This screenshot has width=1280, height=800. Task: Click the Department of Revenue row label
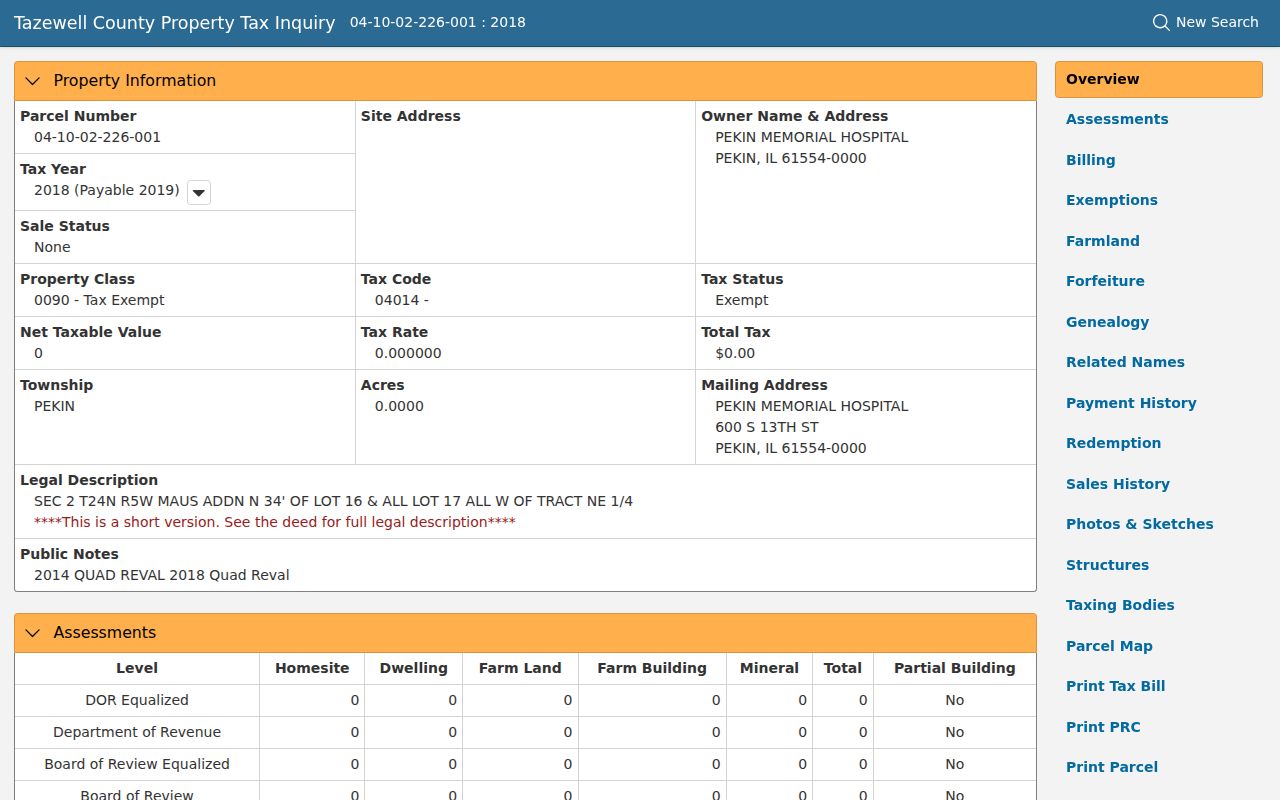pos(137,732)
